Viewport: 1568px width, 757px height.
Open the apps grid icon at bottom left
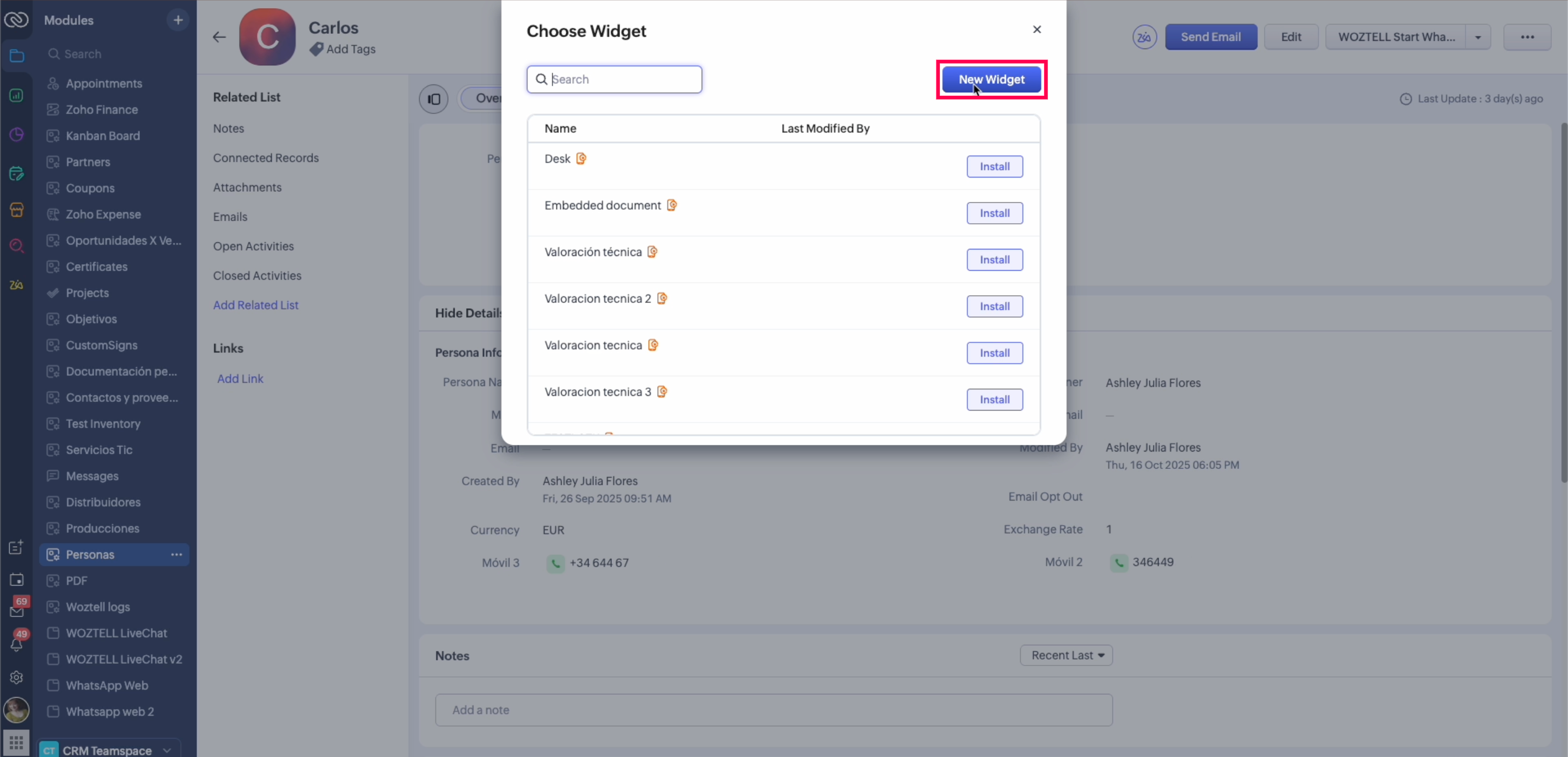click(x=16, y=742)
